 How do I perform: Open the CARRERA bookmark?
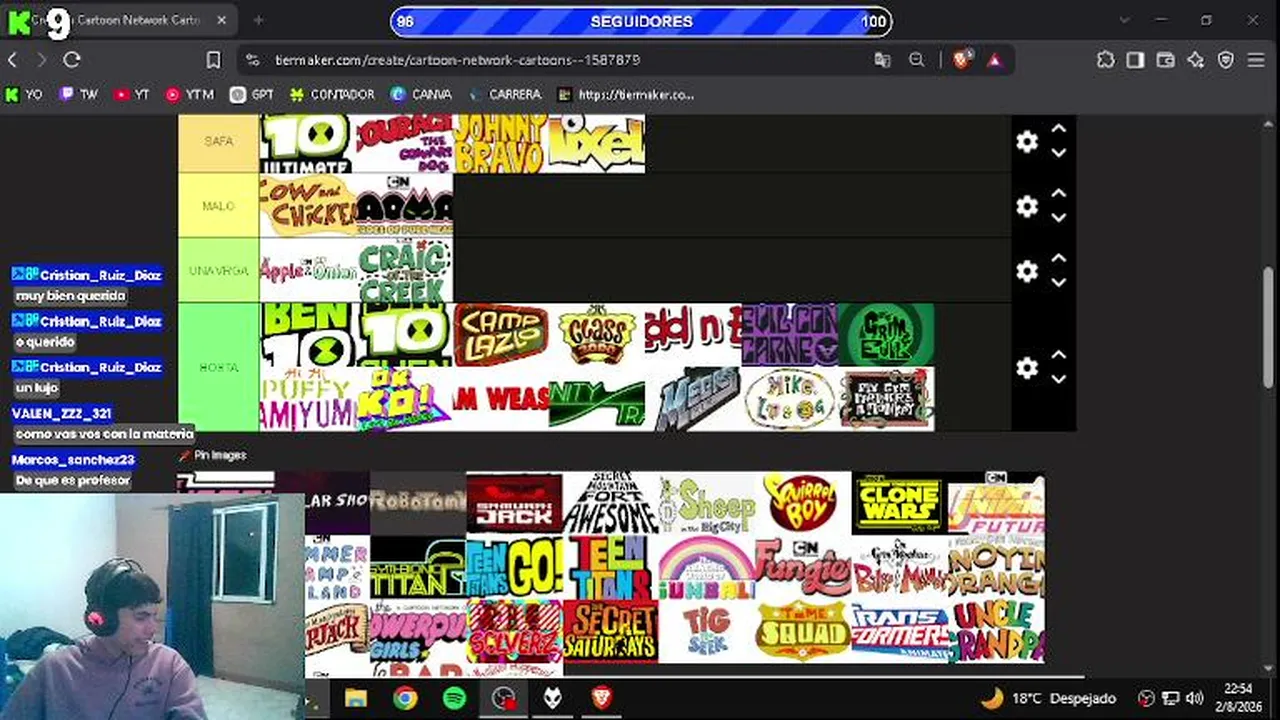pos(504,95)
